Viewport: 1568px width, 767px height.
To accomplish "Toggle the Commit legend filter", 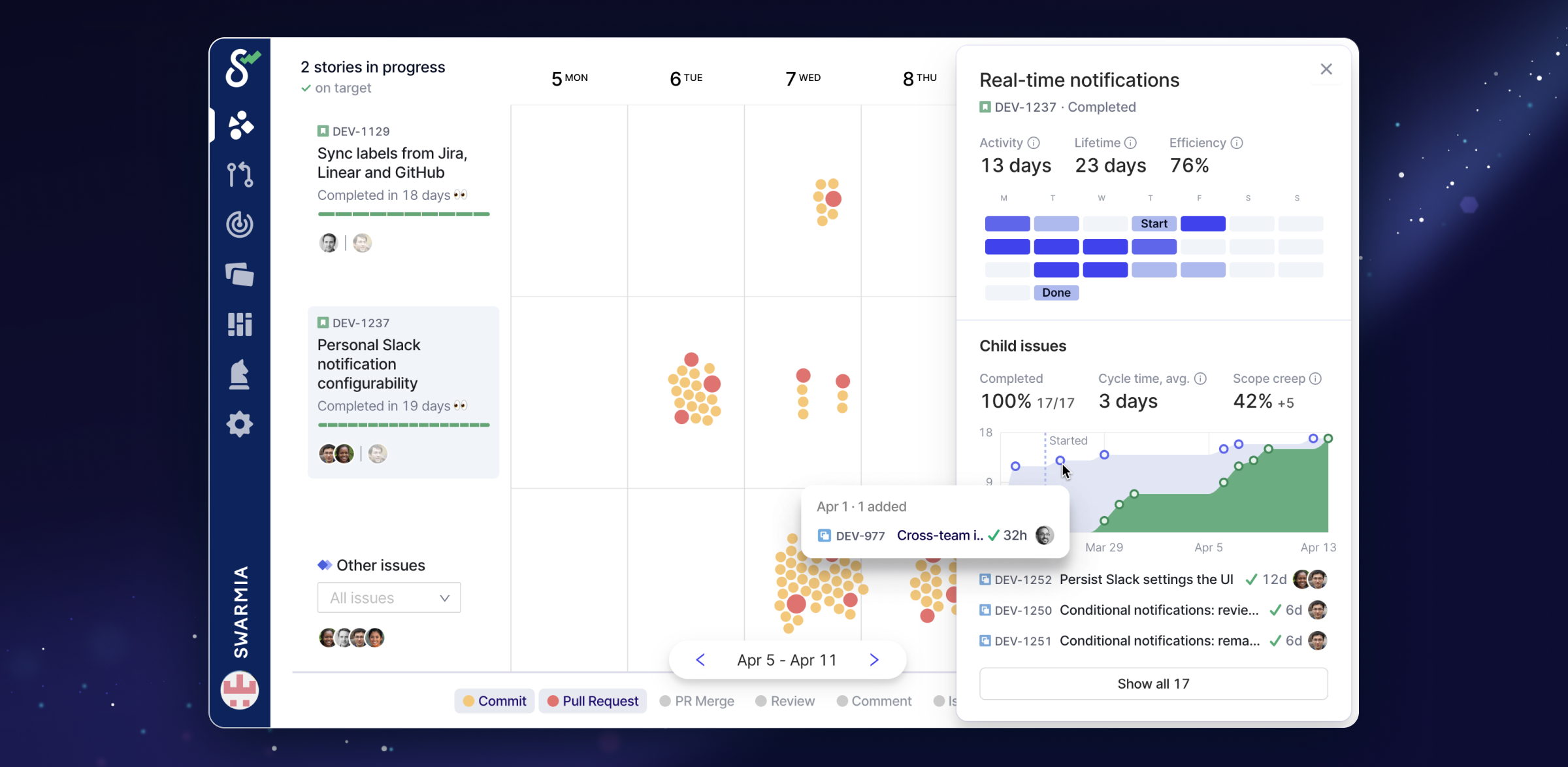I will tap(495, 701).
